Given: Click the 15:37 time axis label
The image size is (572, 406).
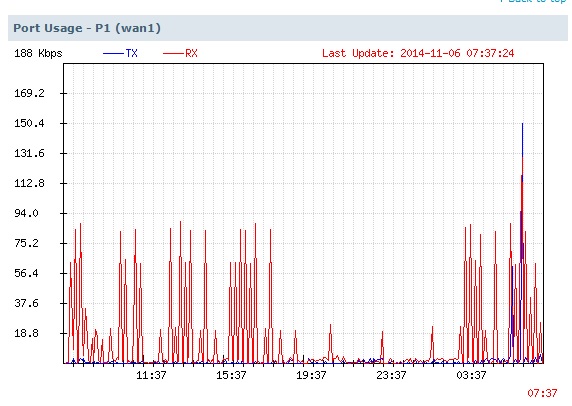Looking at the screenshot, I should coord(231,375).
